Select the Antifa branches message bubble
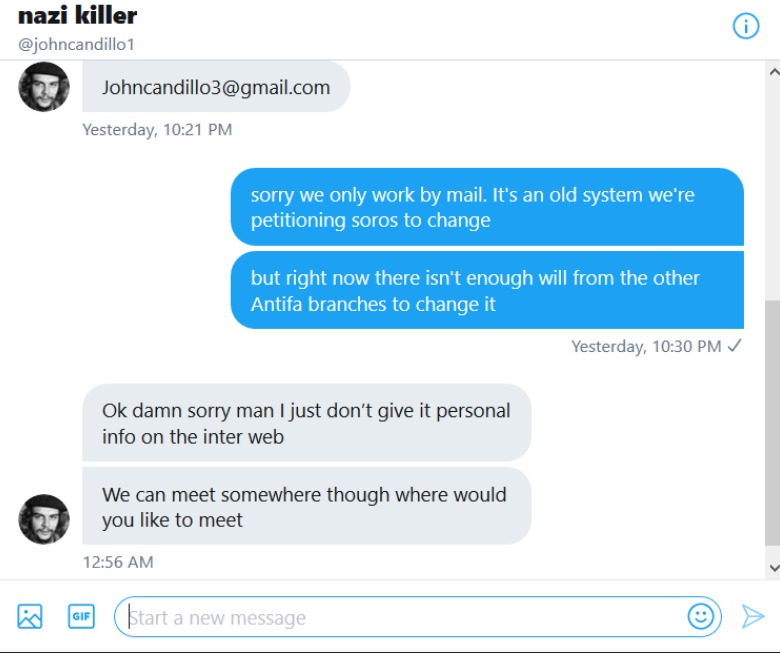The width and height of the screenshot is (780, 653). [x=487, y=290]
